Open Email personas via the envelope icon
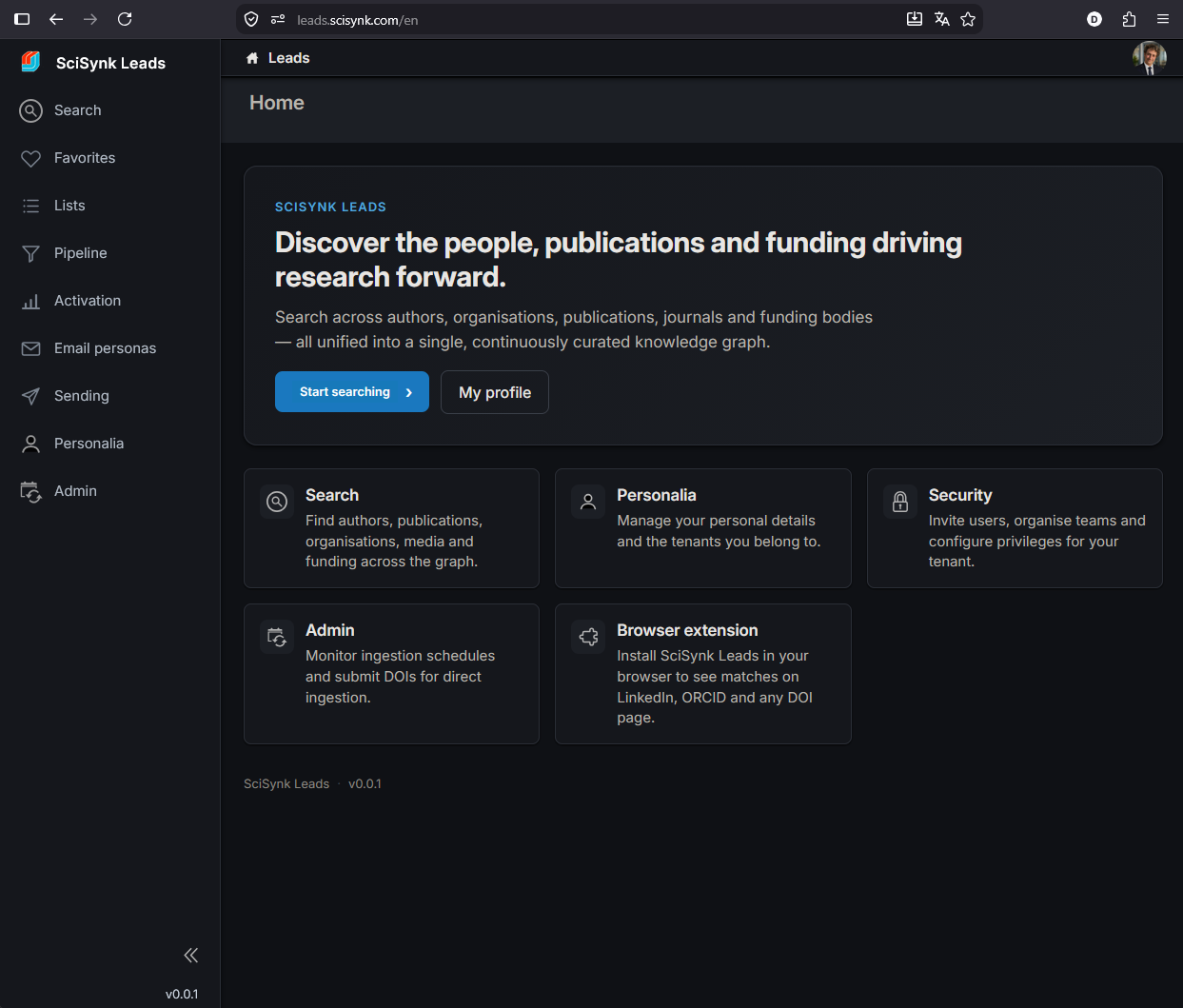 click(31, 348)
